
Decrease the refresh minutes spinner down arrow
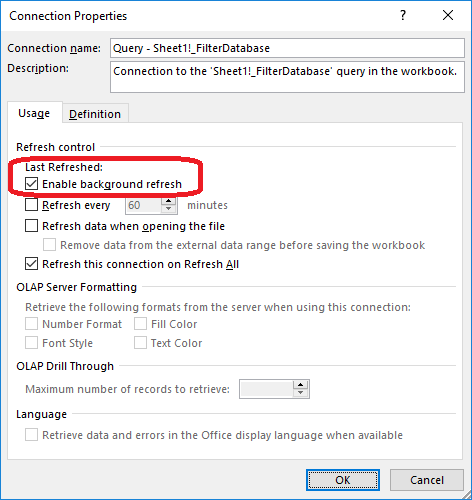coord(169,209)
